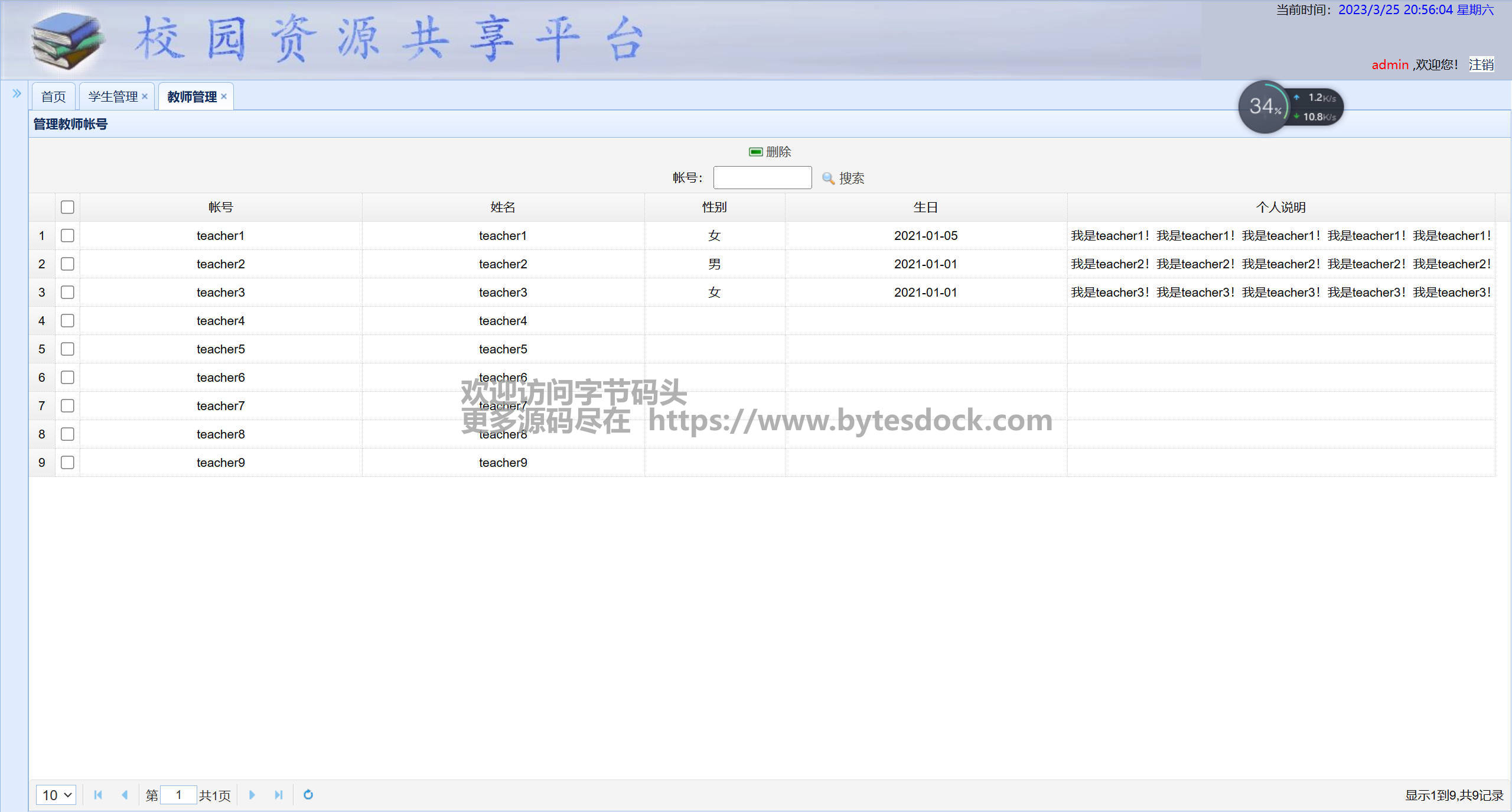Click the refresh table icon
Image resolution: width=1512 pixels, height=812 pixels.
pyautogui.click(x=308, y=795)
